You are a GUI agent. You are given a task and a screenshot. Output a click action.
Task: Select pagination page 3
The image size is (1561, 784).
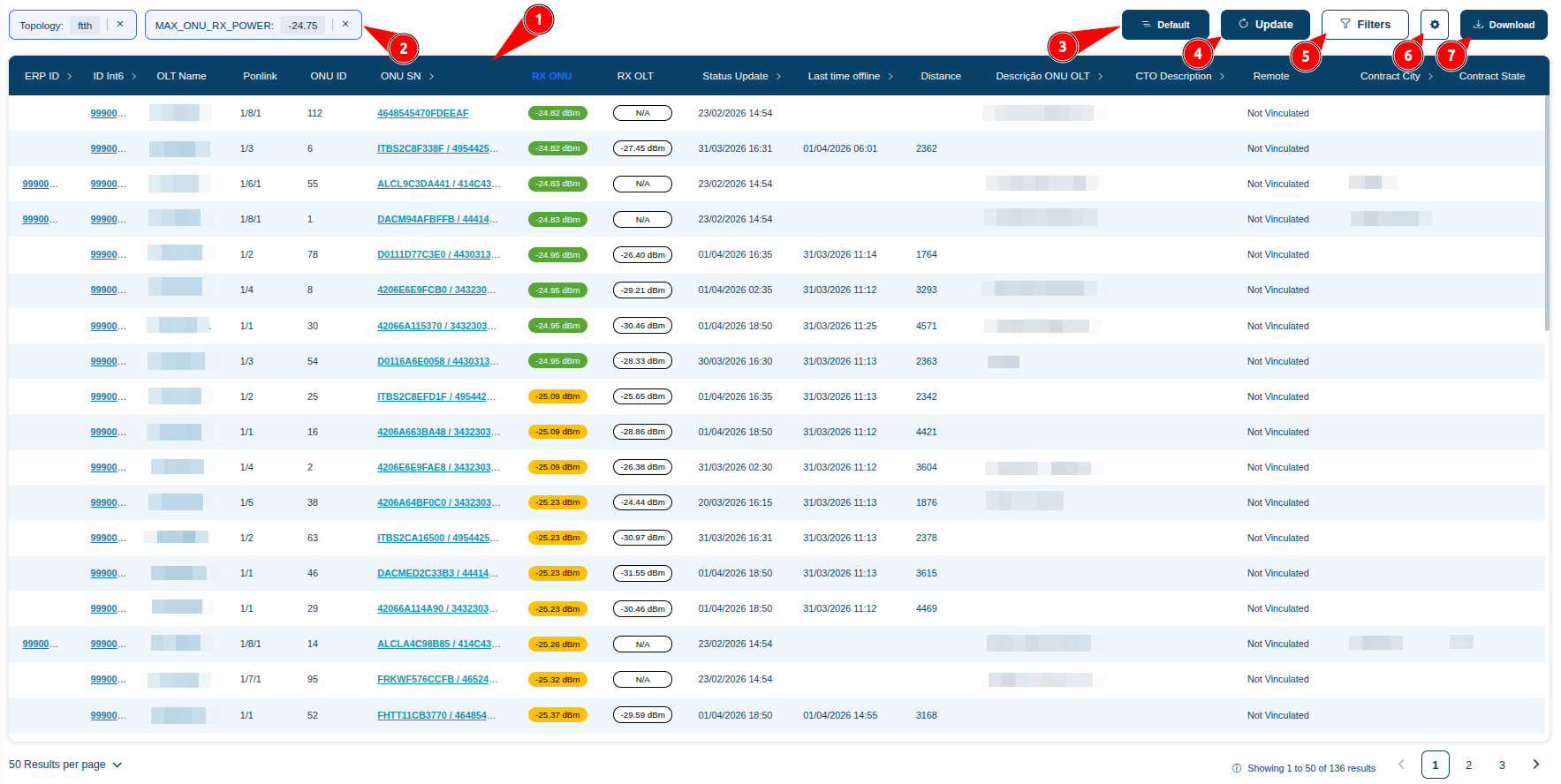point(1502,765)
